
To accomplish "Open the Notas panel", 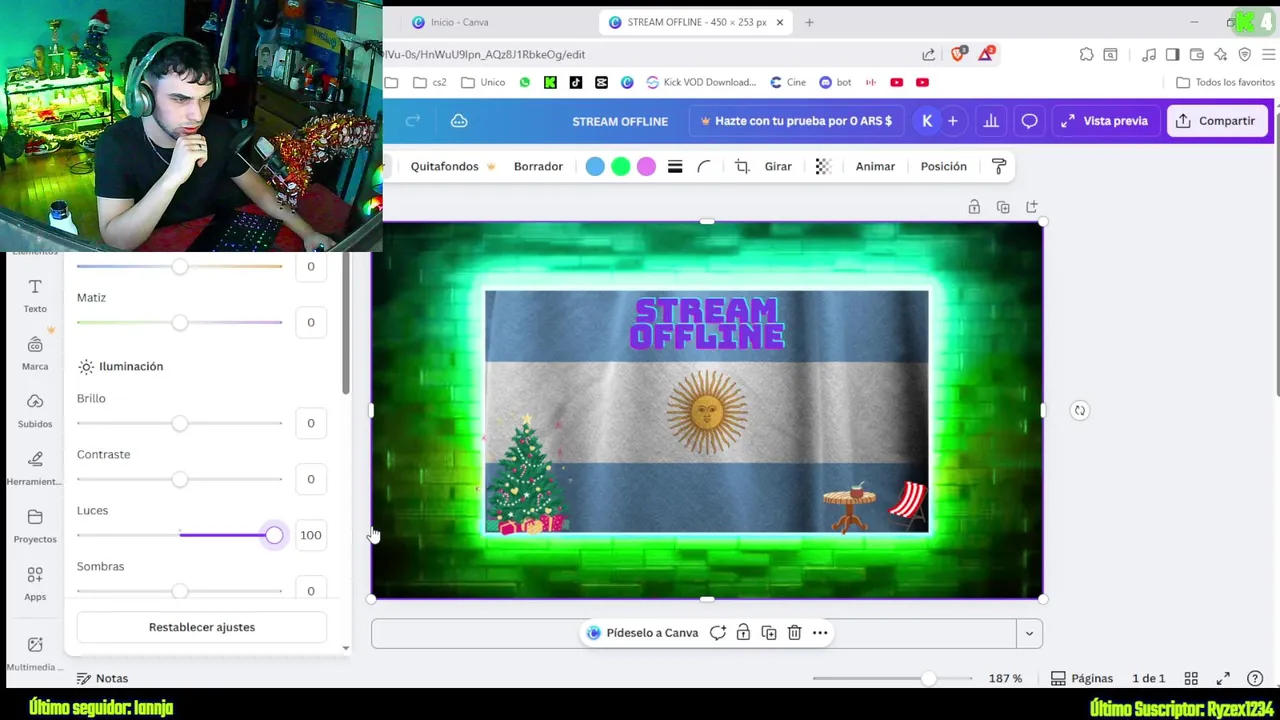I will (x=102, y=678).
